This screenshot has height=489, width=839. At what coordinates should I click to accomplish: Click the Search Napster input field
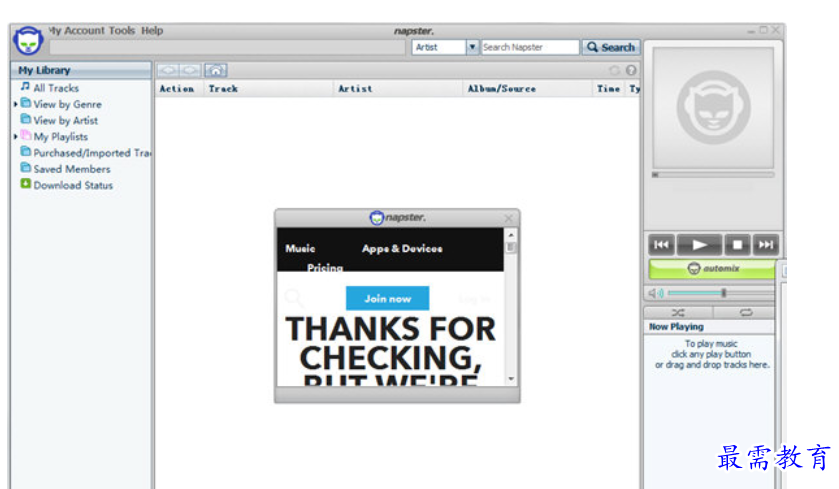tap(530, 47)
